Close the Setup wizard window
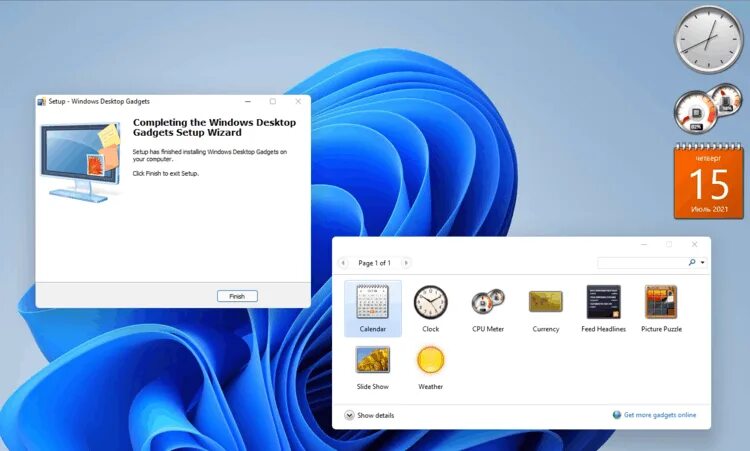 tap(298, 101)
